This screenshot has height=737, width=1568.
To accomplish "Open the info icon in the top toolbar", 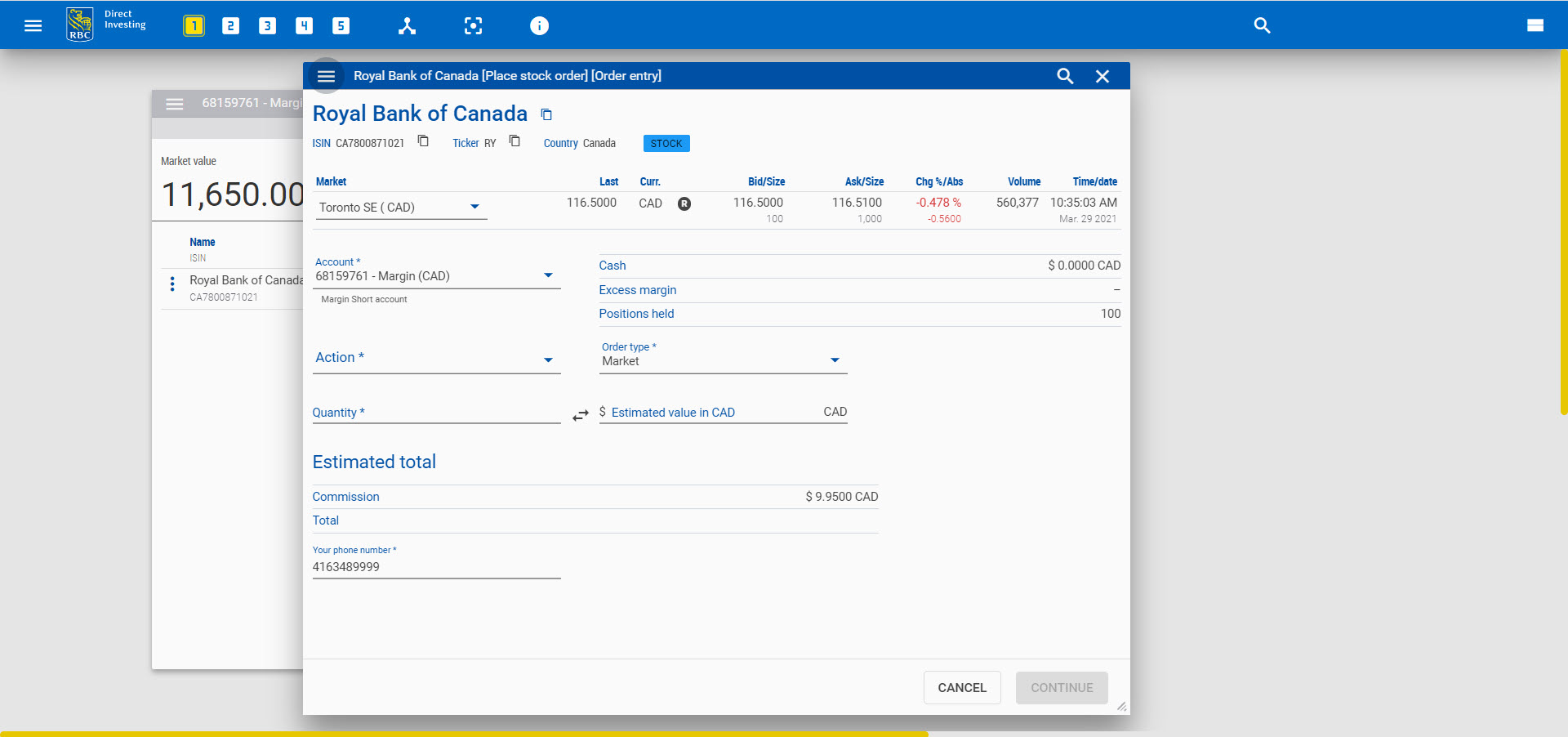I will tap(539, 25).
